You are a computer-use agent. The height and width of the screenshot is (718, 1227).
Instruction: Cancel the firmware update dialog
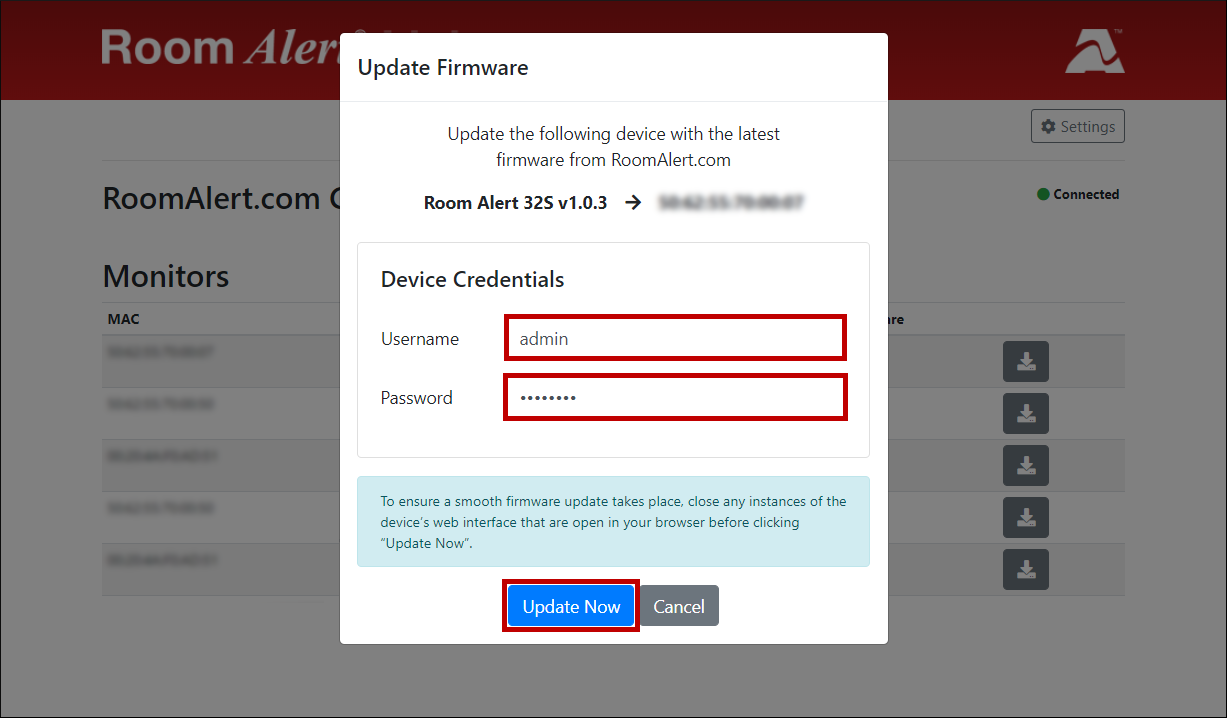coord(679,606)
